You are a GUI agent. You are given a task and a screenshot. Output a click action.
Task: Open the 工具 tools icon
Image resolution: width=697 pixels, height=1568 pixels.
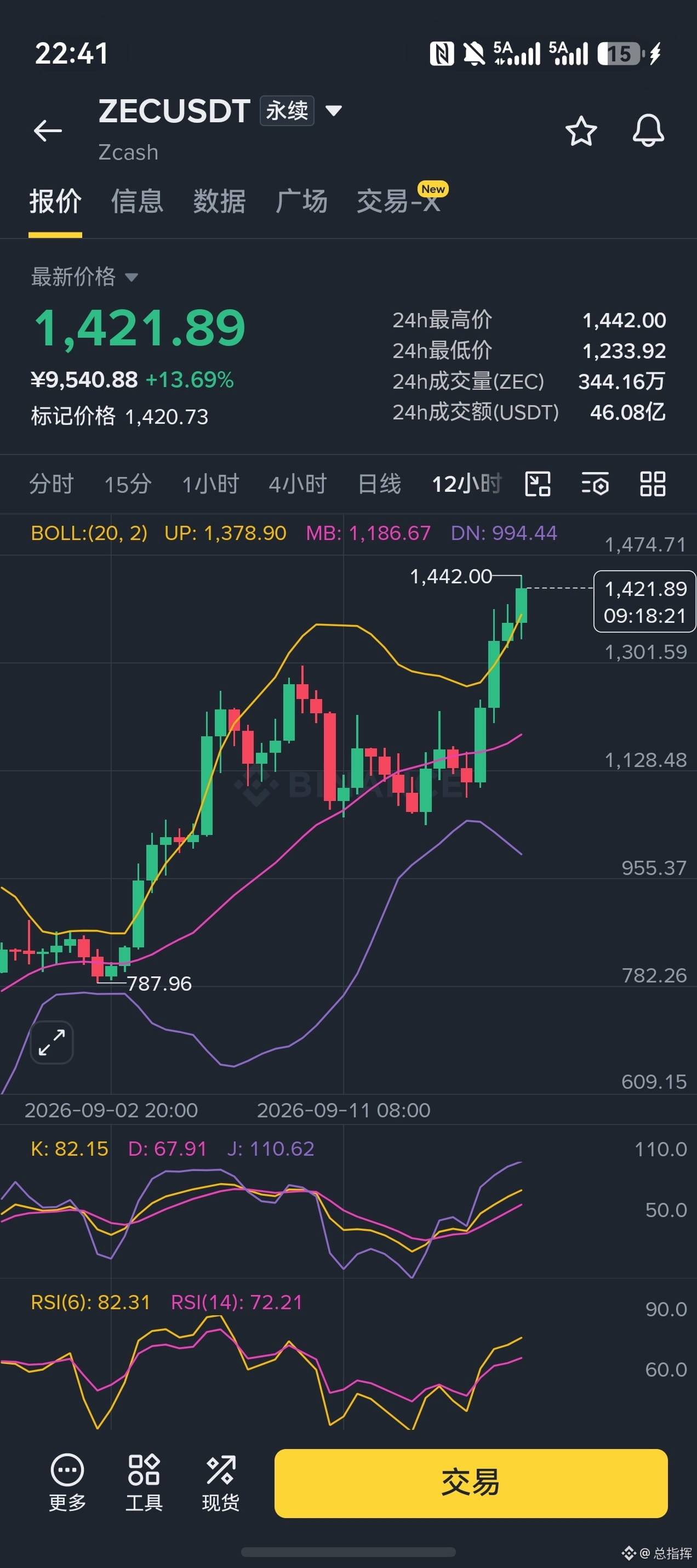point(144,1483)
